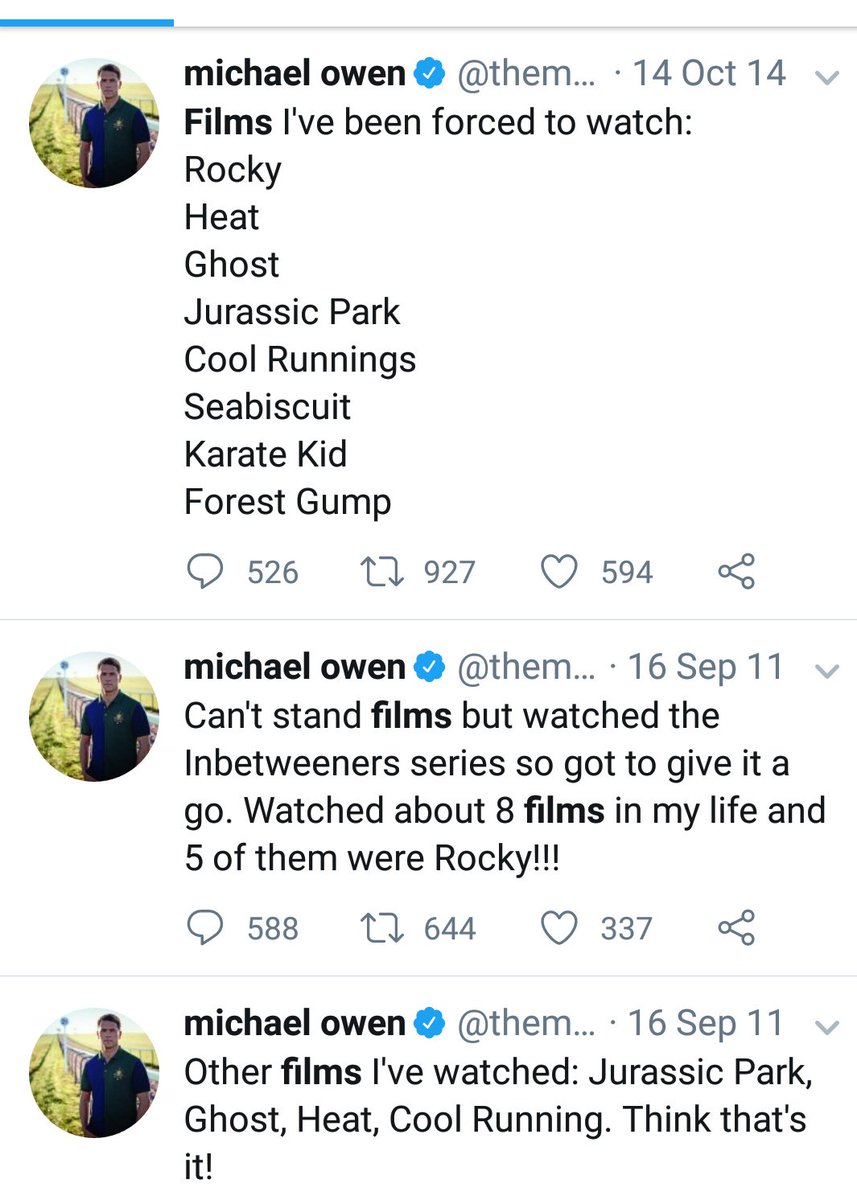Share the 14 Oct 14 tweet

(736, 572)
